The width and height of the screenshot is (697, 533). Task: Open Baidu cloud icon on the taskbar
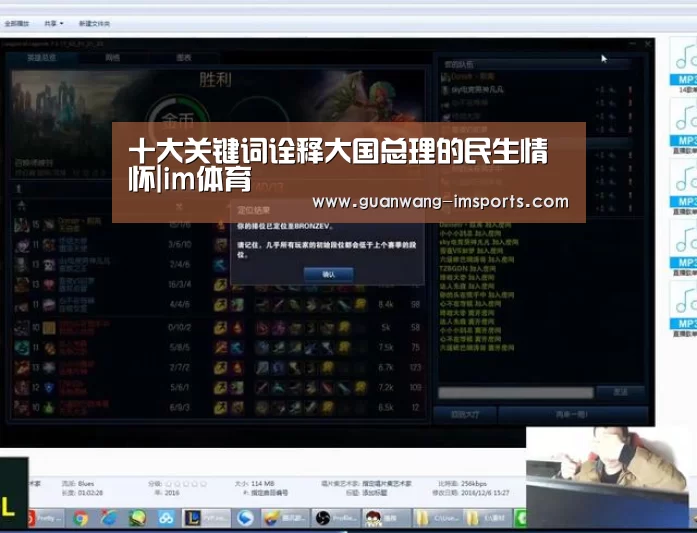tap(166, 518)
